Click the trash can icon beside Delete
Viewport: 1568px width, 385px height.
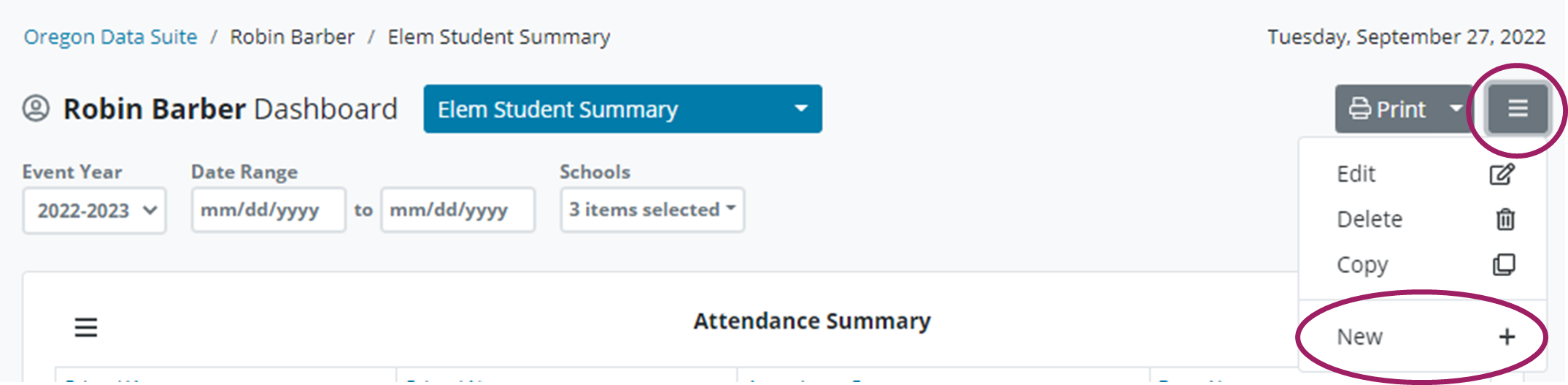coord(1505,219)
